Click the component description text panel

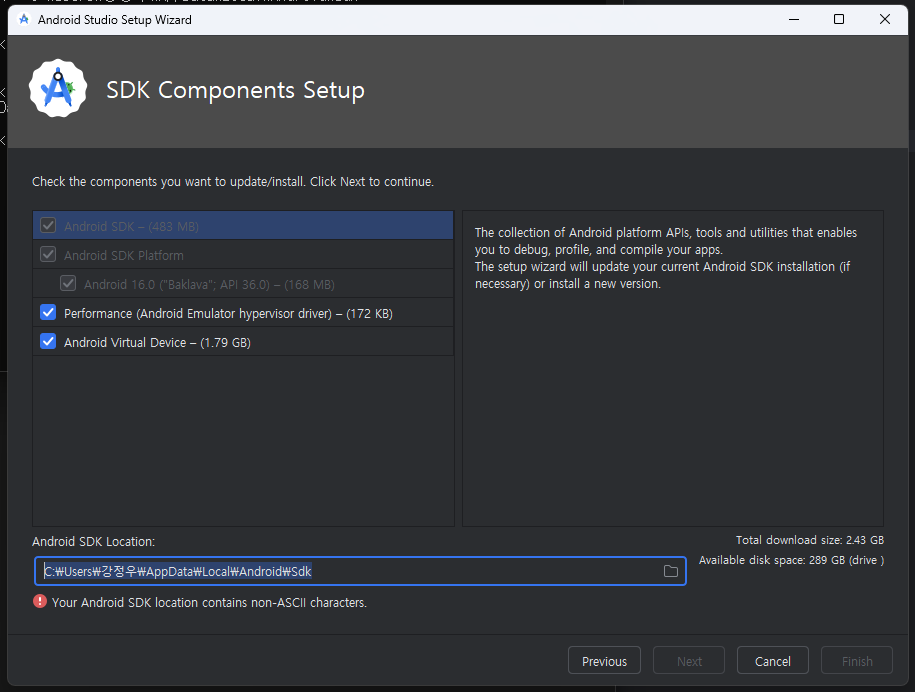click(x=673, y=368)
